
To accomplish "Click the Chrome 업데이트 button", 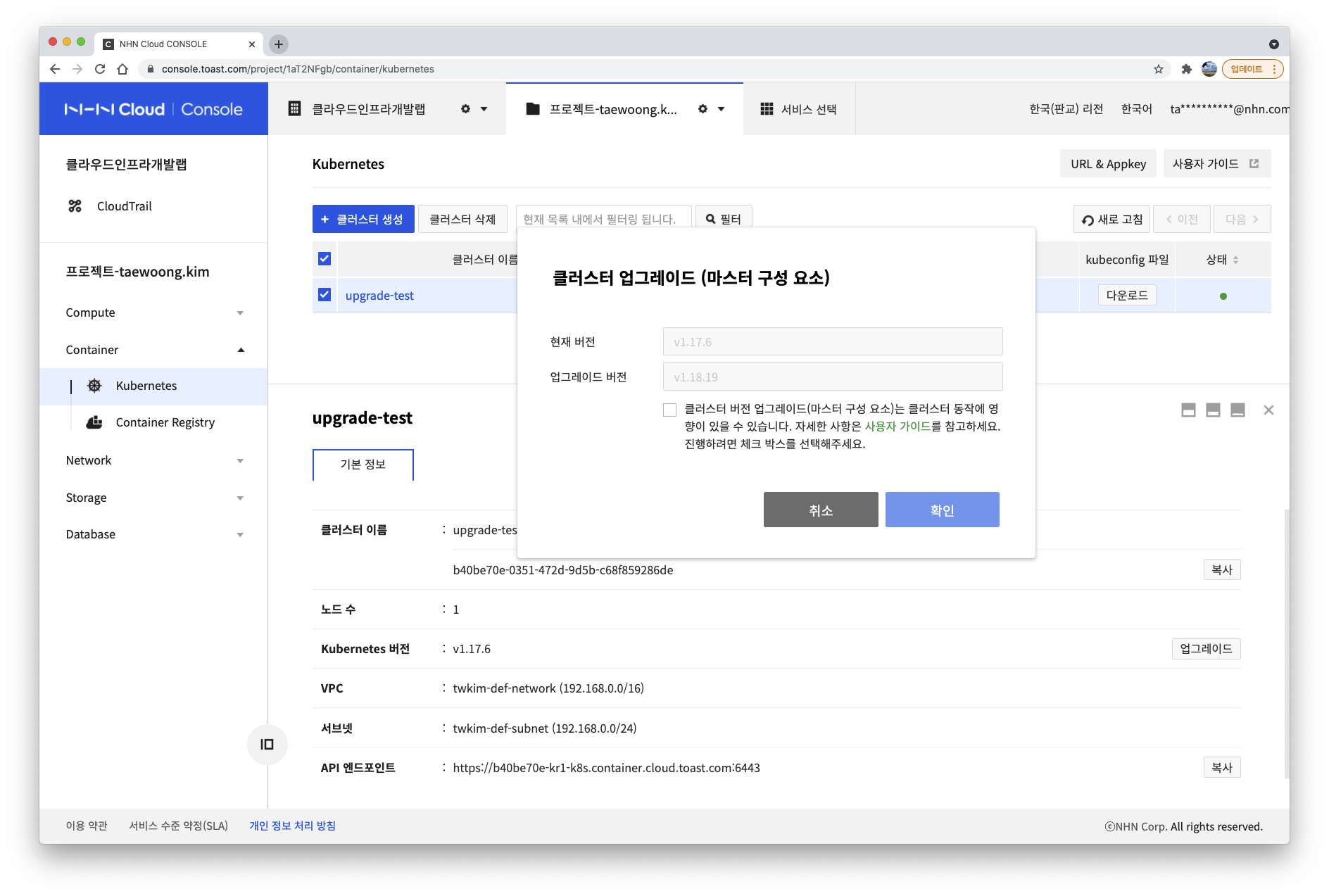I will pos(1253,69).
